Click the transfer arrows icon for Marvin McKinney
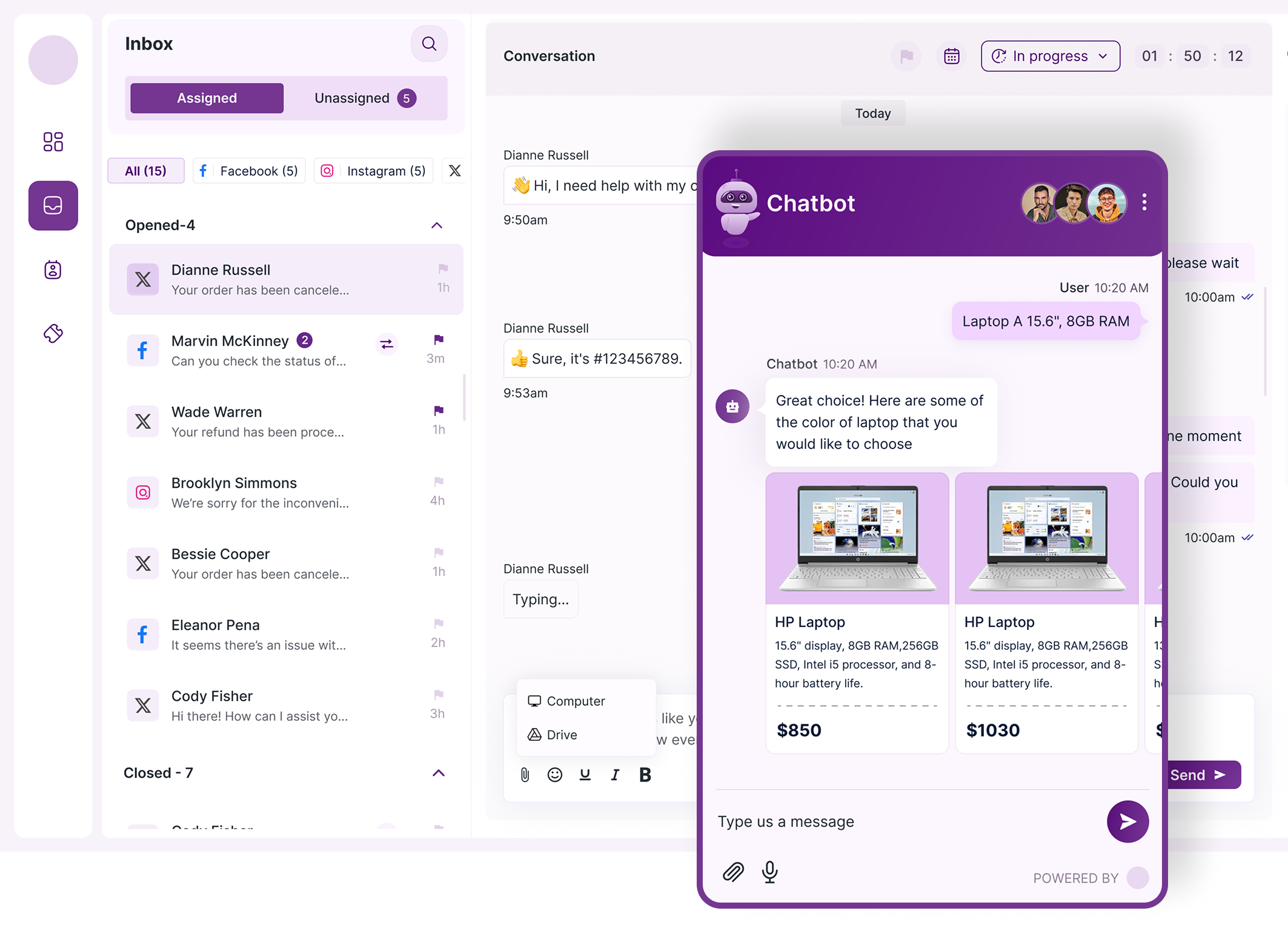The width and height of the screenshot is (1288, 925). [x=386, y=345]
